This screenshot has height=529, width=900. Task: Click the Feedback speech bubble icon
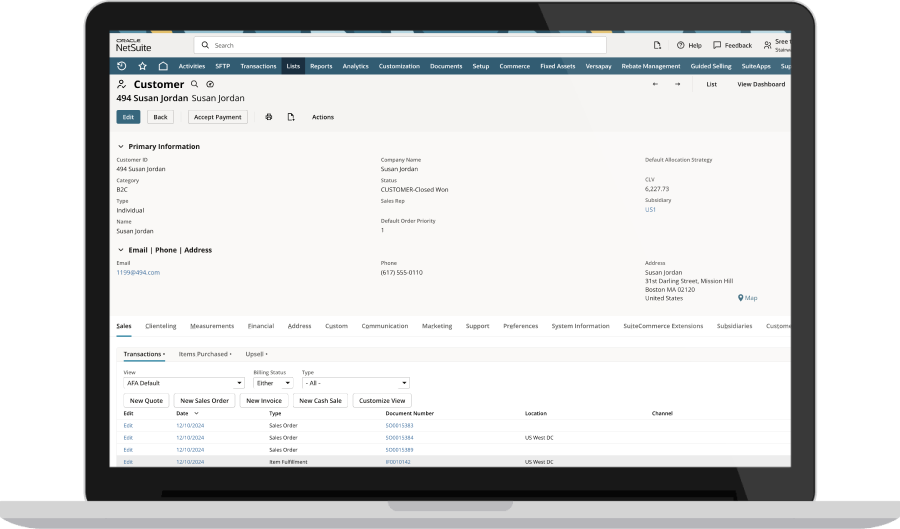click(717, 45)
